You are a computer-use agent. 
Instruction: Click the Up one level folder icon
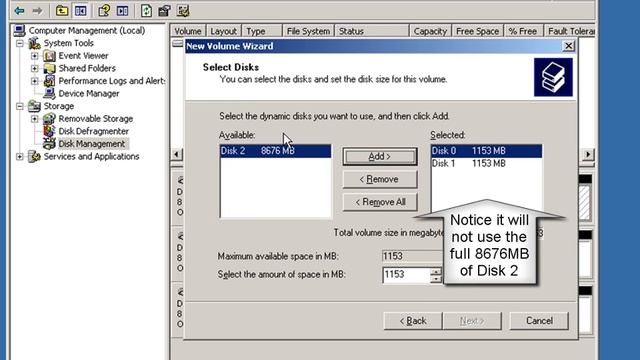coord(62,11)
